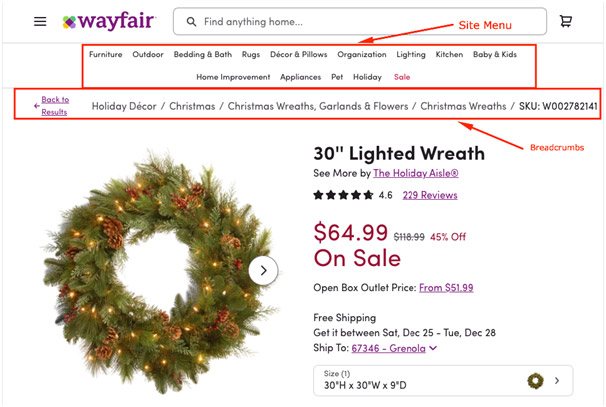Screen dimensions: 606x407
Task: Open the shopping cart
Action: point(566,21)
